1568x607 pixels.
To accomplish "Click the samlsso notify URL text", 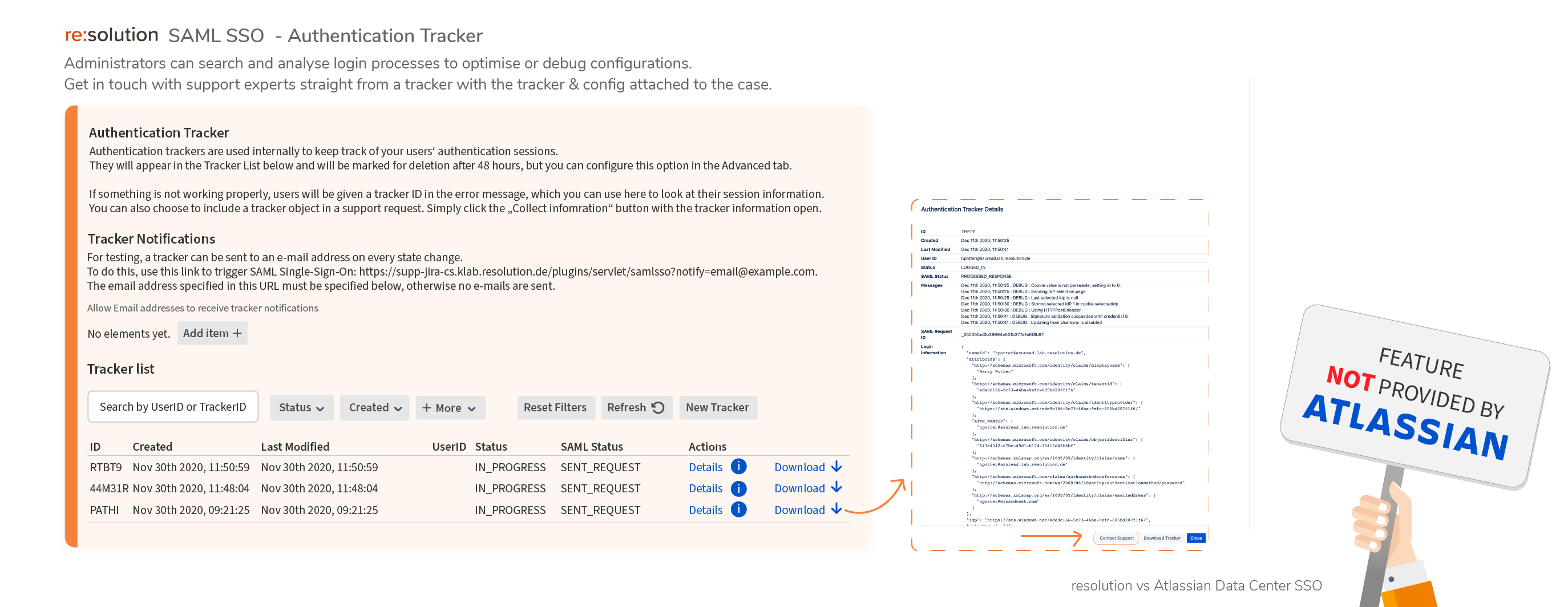I will point(587,272).
